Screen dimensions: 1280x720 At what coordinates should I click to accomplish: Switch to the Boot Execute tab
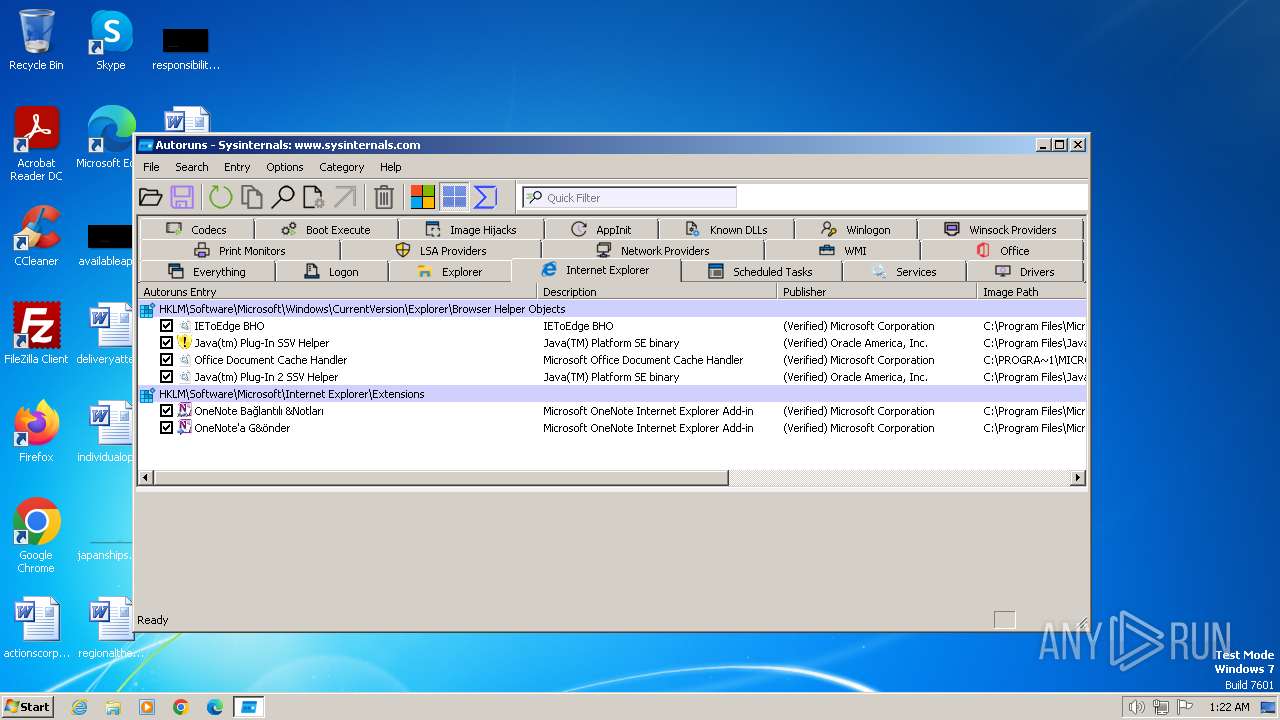pos(326,230)
